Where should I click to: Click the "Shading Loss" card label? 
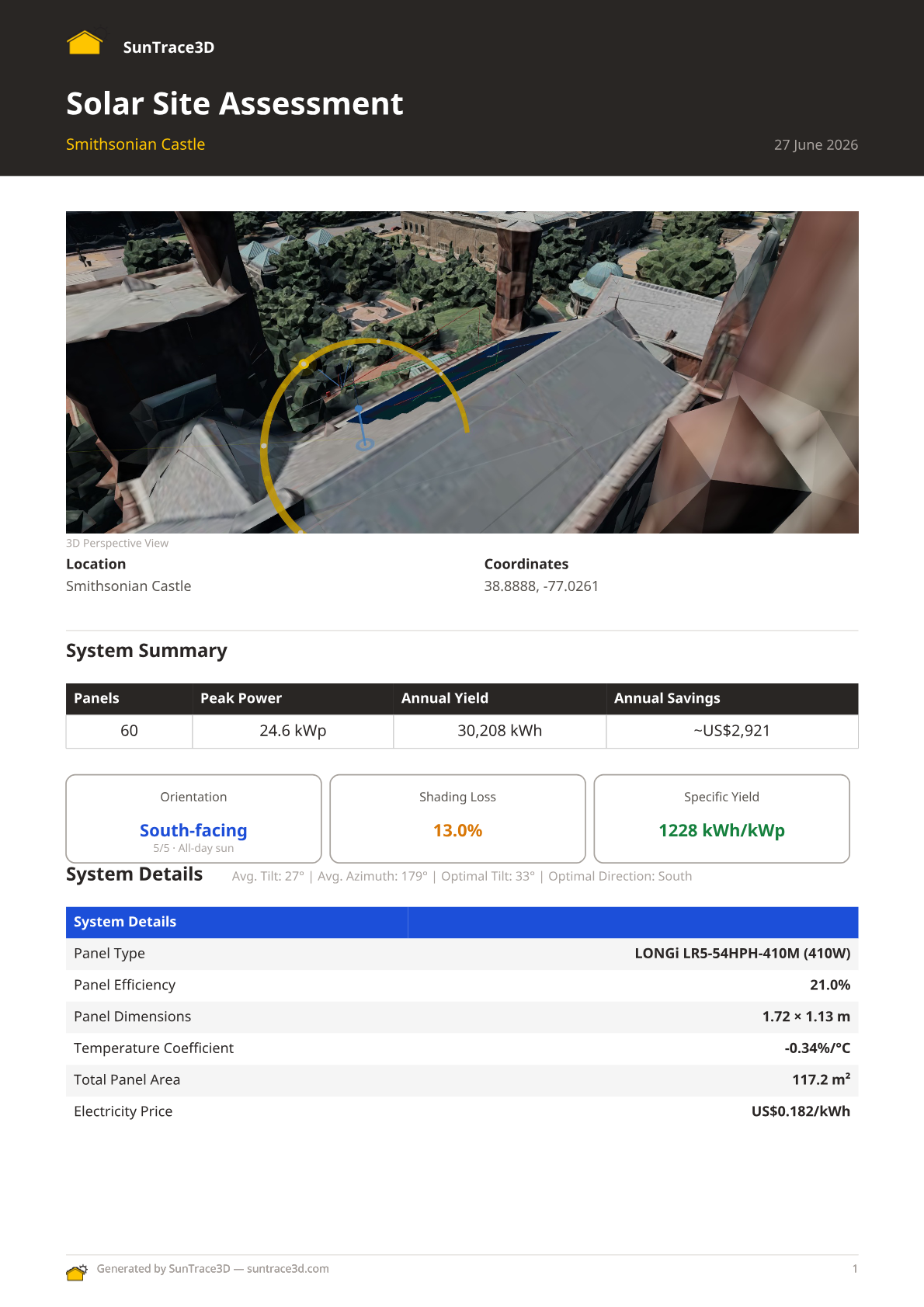point(457,797)
